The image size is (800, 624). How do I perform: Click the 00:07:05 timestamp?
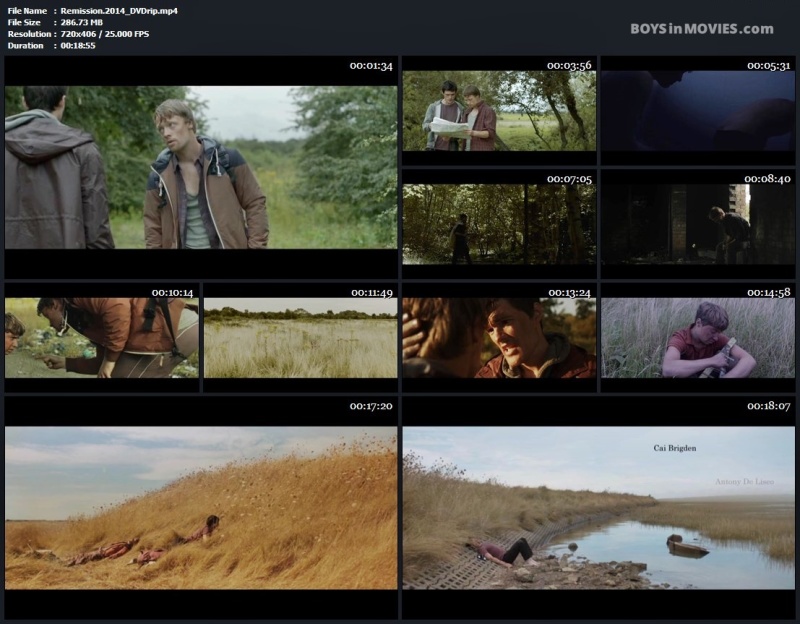coord(569,179)
